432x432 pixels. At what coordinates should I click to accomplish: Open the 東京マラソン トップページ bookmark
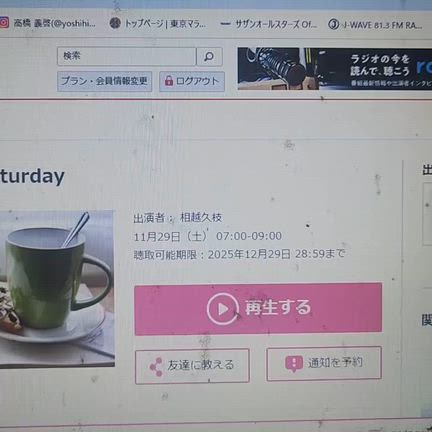pyautogui.click(x=158, y=24)
